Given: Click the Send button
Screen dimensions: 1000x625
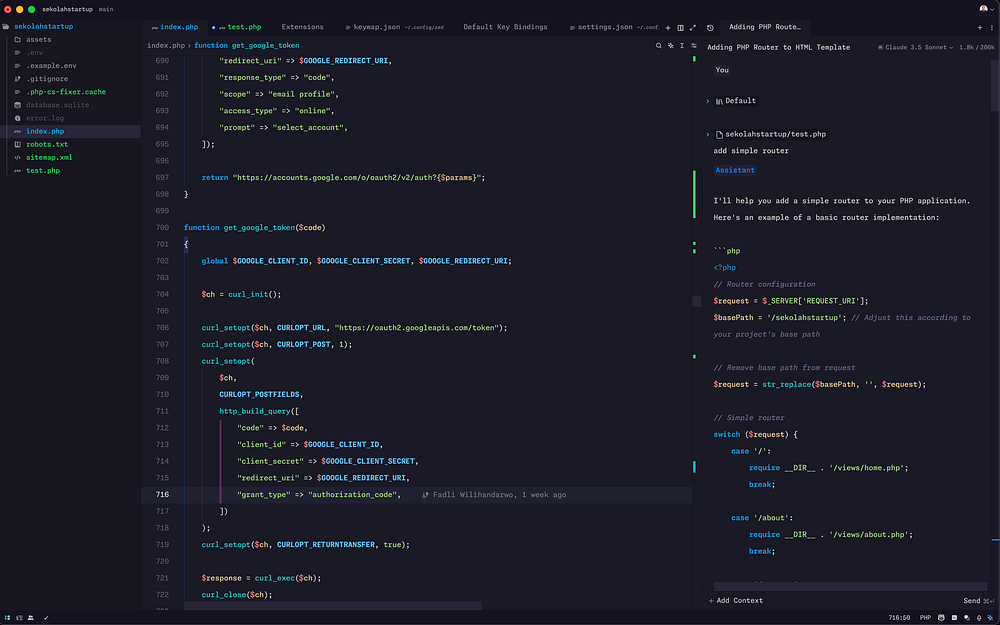Looking at the screenshot, I should [978, 601].
